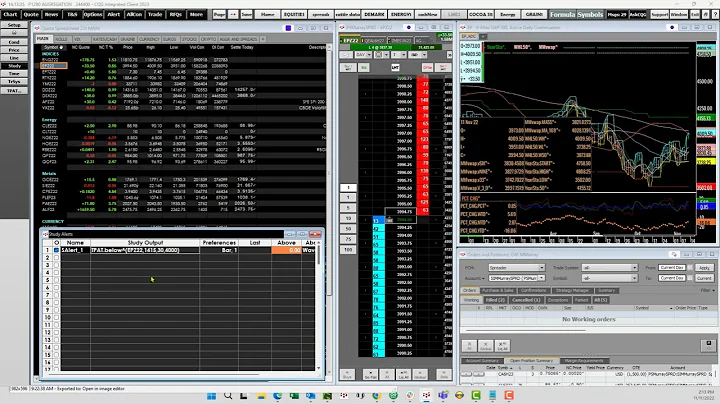Viewport: 720px width, 404px height.
Task: Tick the checkbox in Study Alerts row 16
Action: pyautogui.click(x=56, y=362)
